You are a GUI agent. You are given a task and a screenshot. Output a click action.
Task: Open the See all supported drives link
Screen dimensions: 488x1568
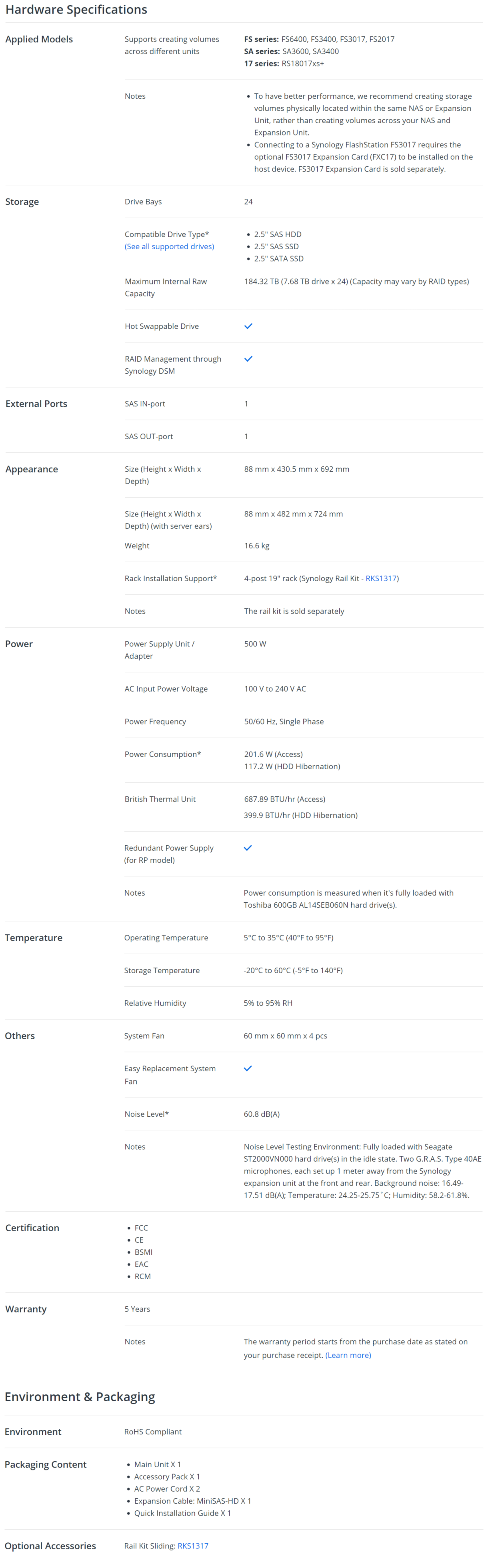click(169, 246)
